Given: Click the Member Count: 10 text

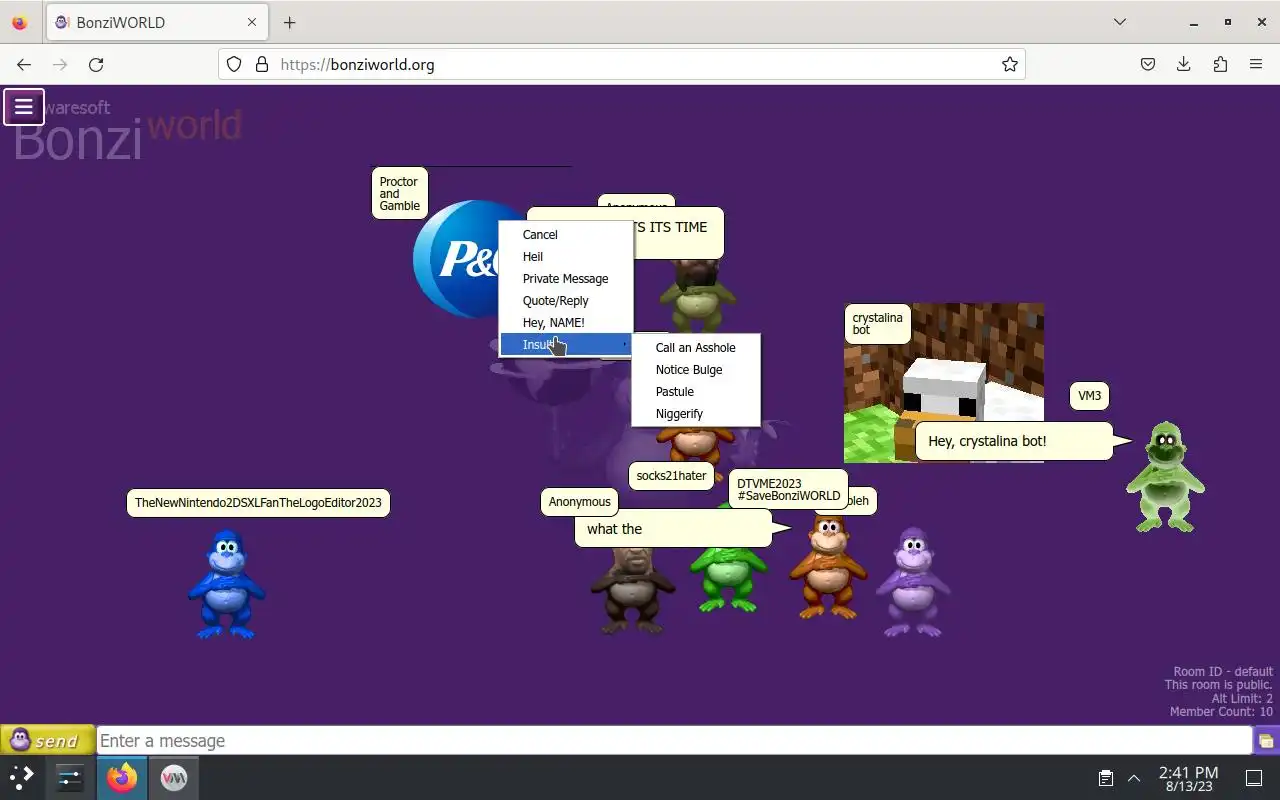Looking at the screenshot, I should (1221, 712).
